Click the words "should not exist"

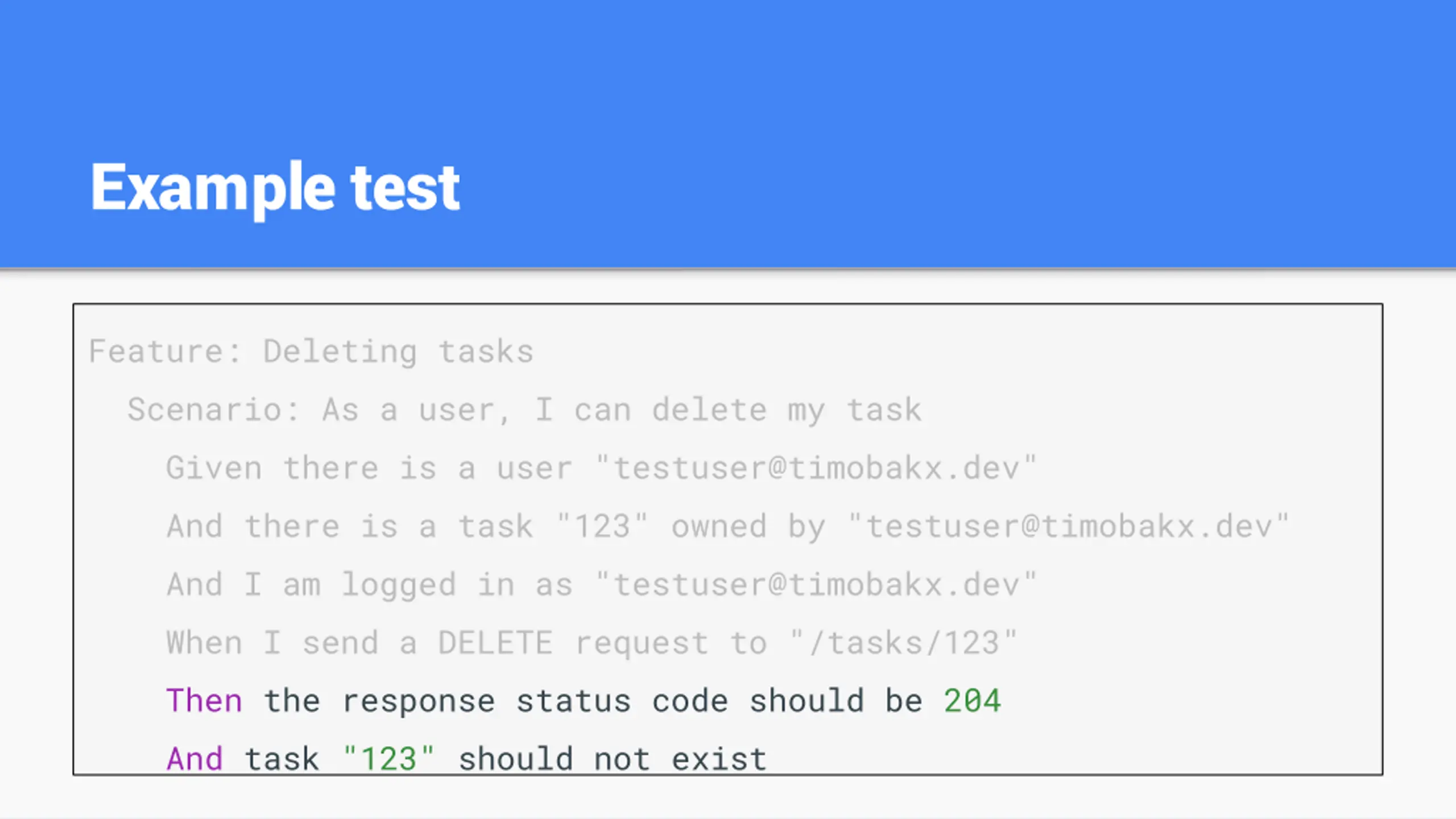pos(613,759)
